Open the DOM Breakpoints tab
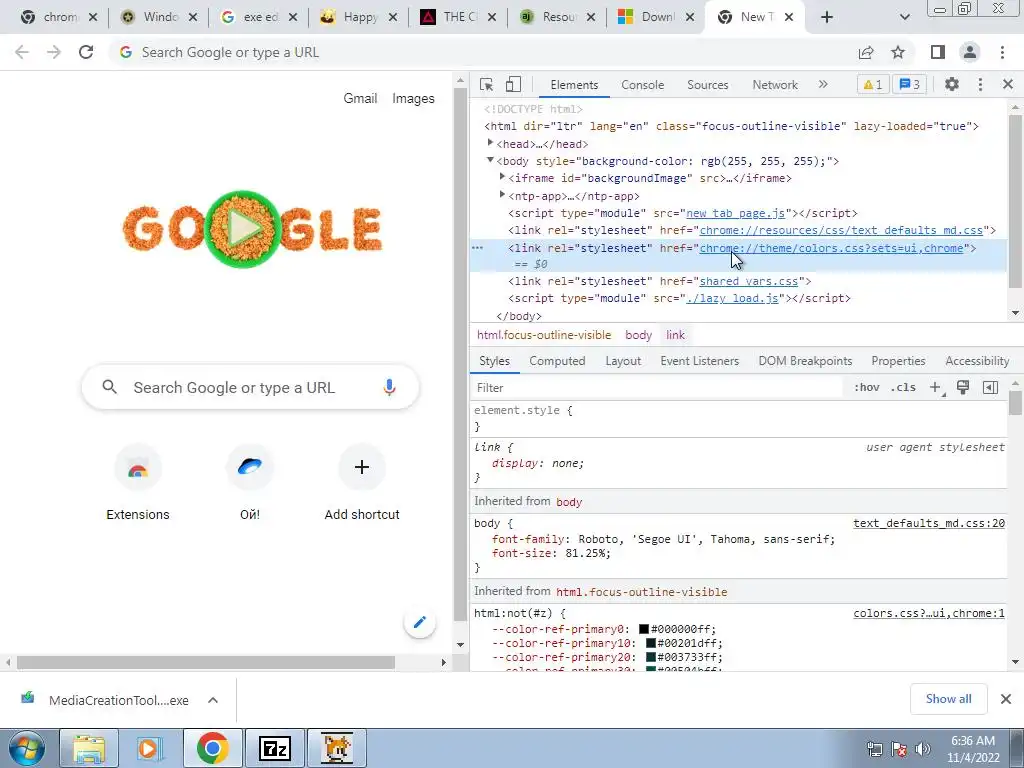Screen dimensions: 1024x768 coord(805,361)
